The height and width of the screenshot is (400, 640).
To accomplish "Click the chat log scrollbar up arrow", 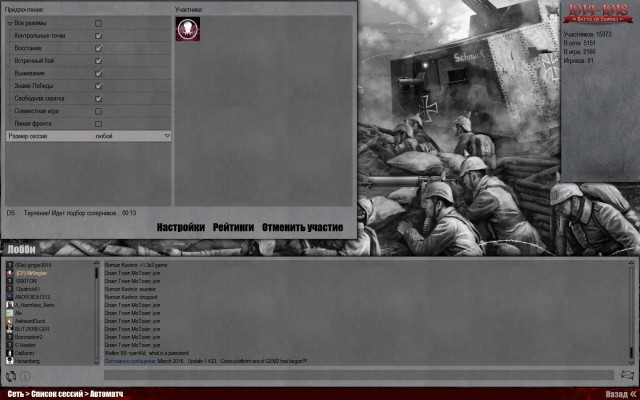I will click(x=631, y=263).
